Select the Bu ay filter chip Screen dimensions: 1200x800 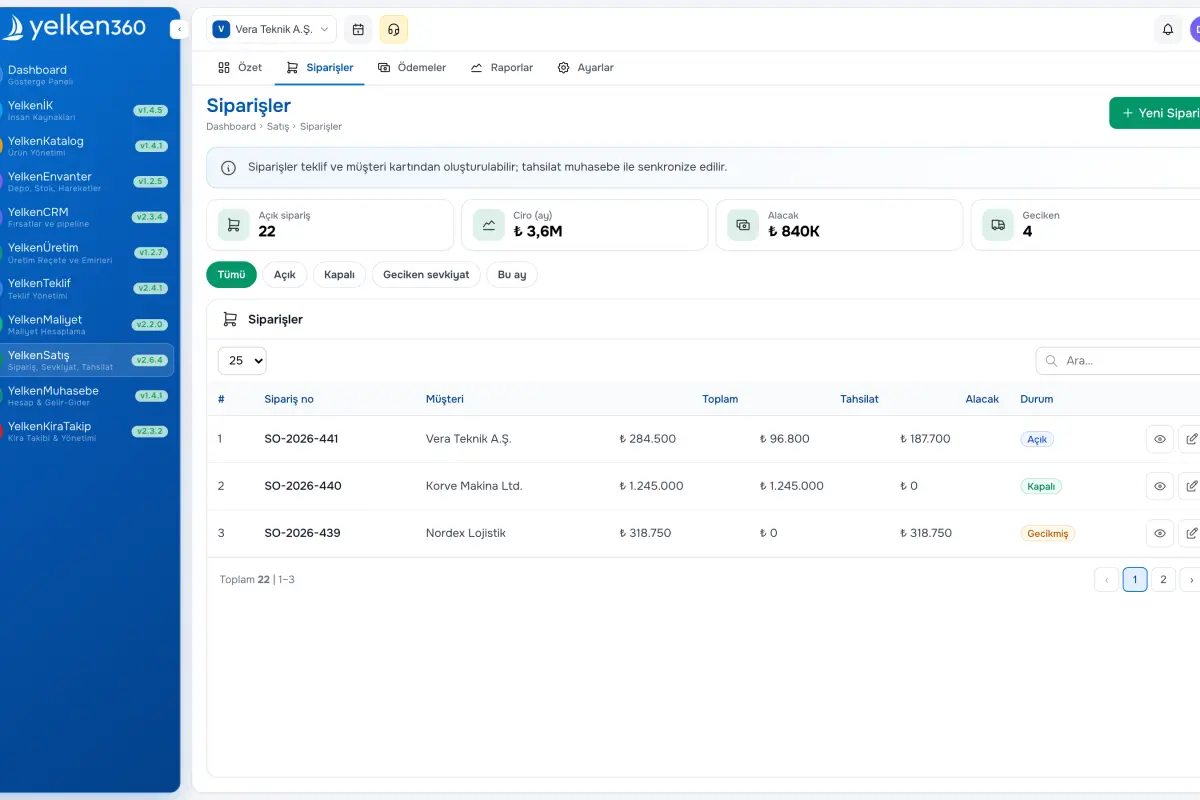[x=512, y=275]
